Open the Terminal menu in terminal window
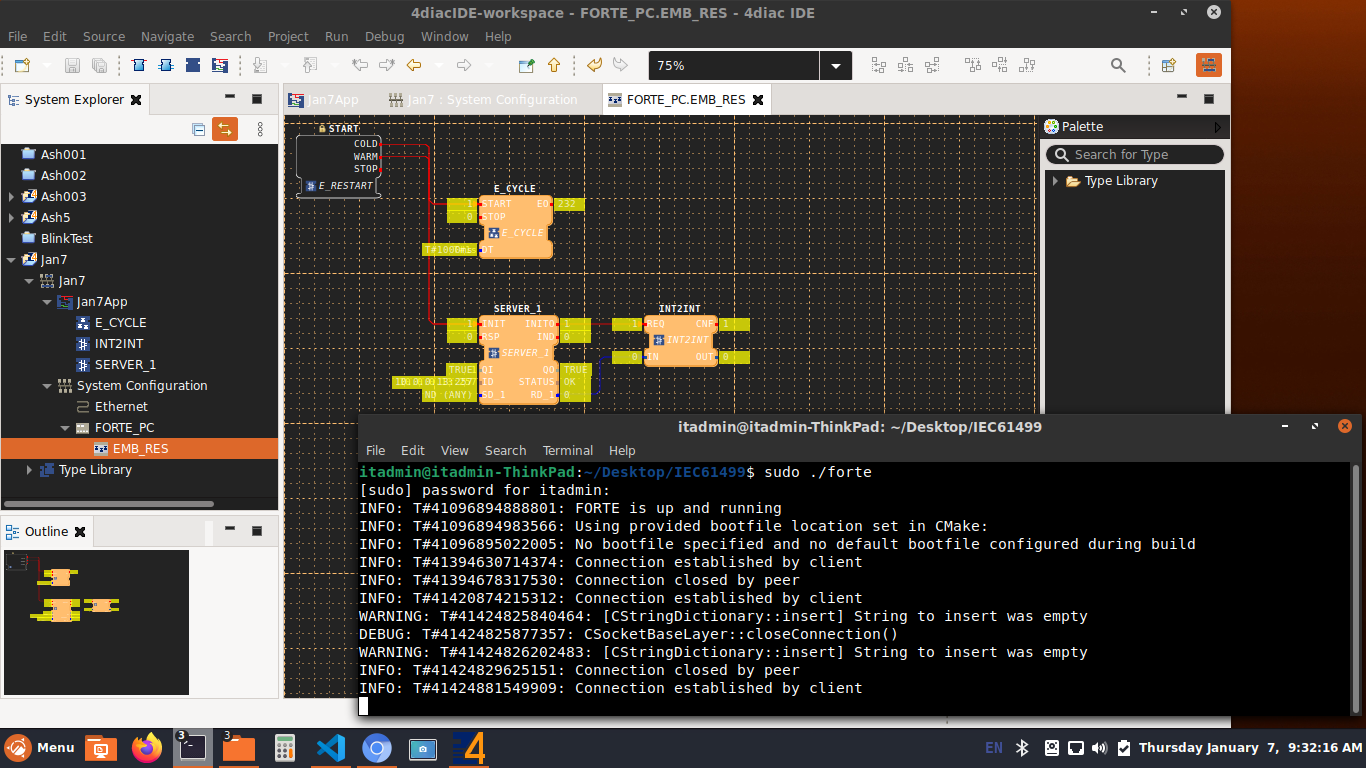The height and width of the screenshot is (768, 1366). click(566, 450)
